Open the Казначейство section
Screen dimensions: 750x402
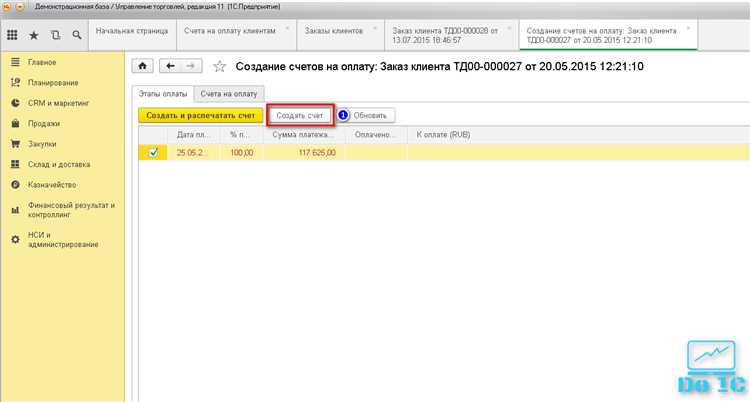pos(52,185)
